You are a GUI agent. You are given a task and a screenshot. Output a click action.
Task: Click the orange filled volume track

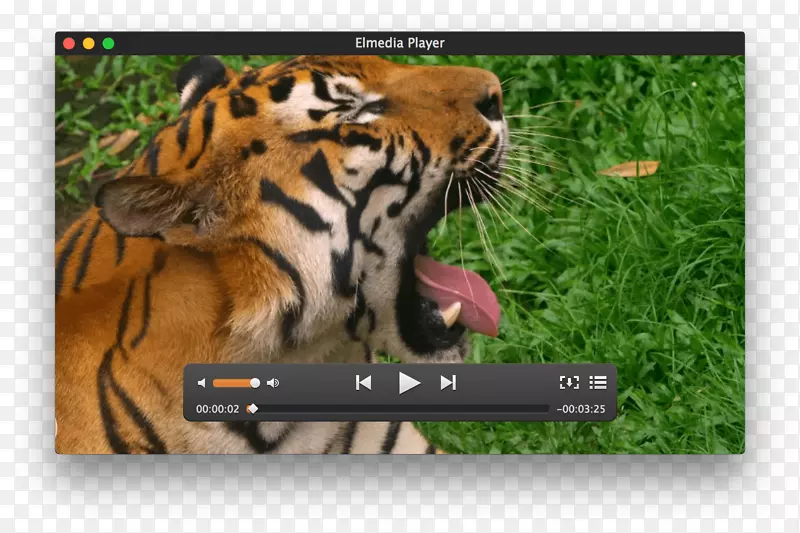[x=232, y=383]
